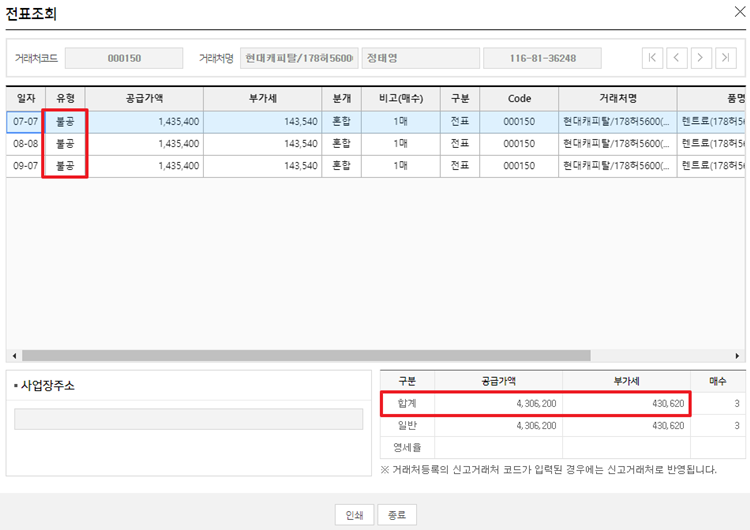
Task: Click 불공 type in the 09-07 row
Action: pyautogui.click(x=65, y=166)
